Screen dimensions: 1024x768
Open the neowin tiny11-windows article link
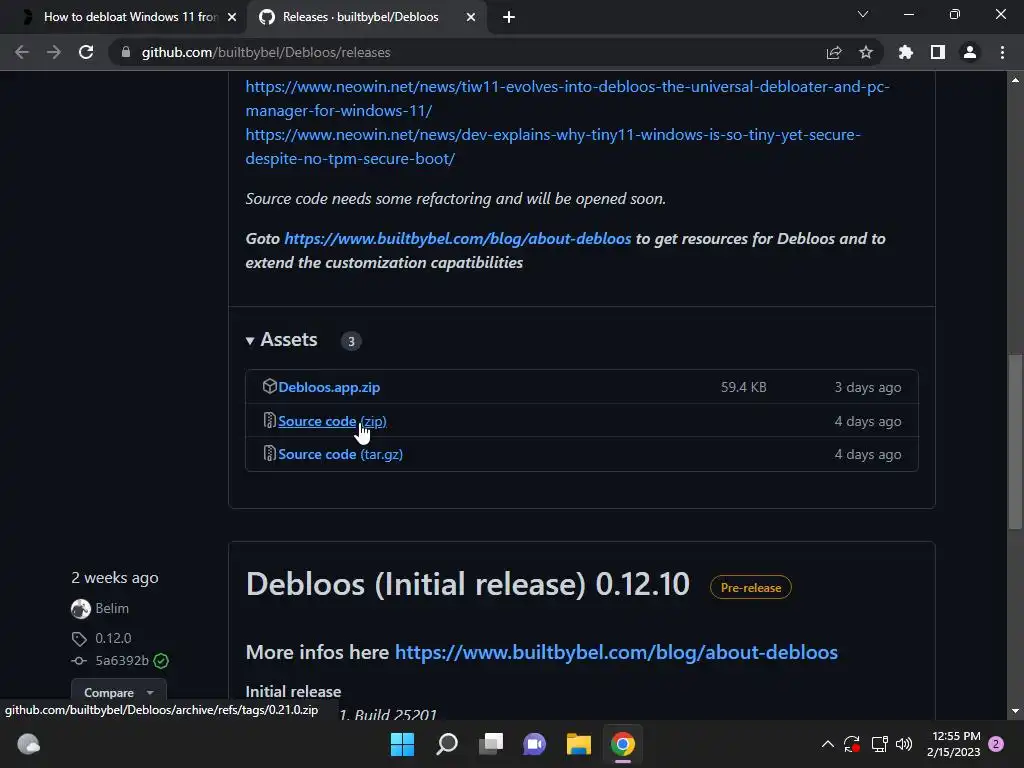553,146
